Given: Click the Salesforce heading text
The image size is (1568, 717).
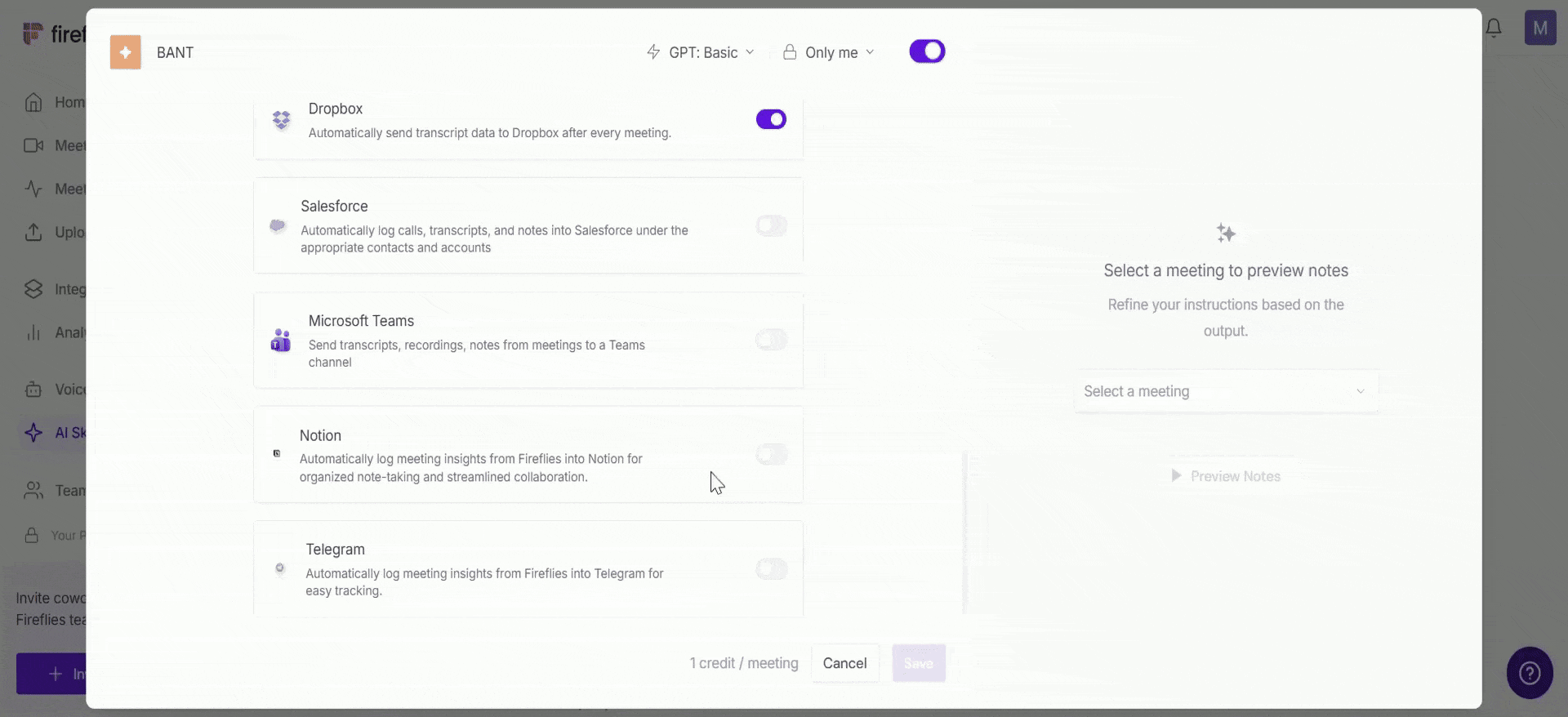Looking at the screenshot, I should 334,206.
